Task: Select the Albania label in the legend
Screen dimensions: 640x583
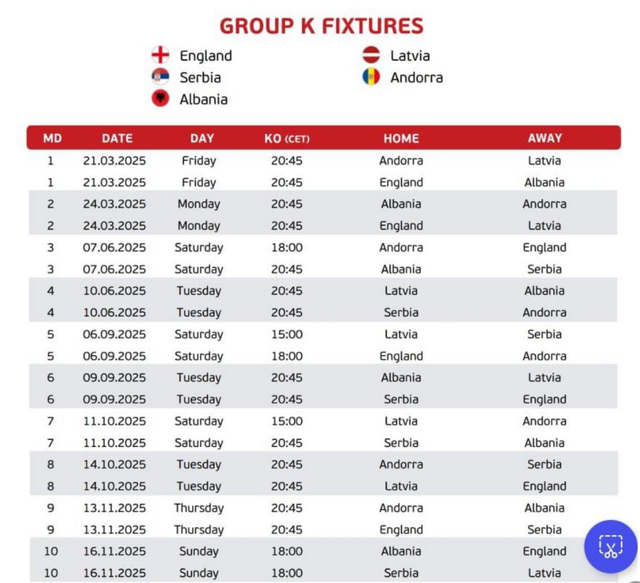Action: tap(203, 99)
